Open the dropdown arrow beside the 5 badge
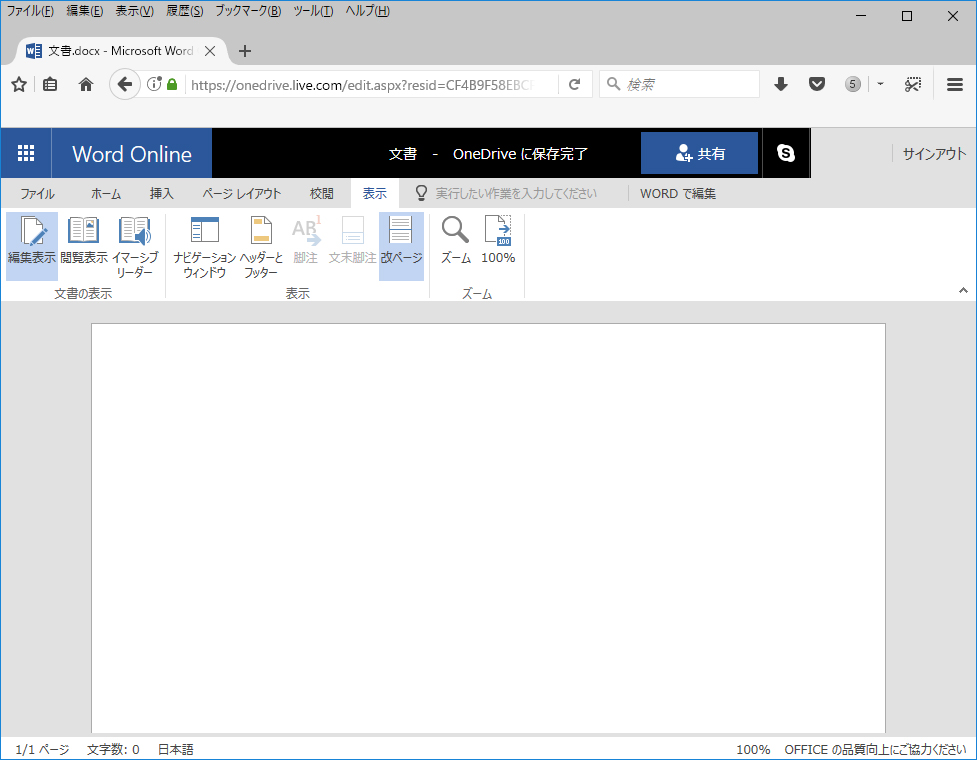 pyautogui.click(x=880, y=83)
